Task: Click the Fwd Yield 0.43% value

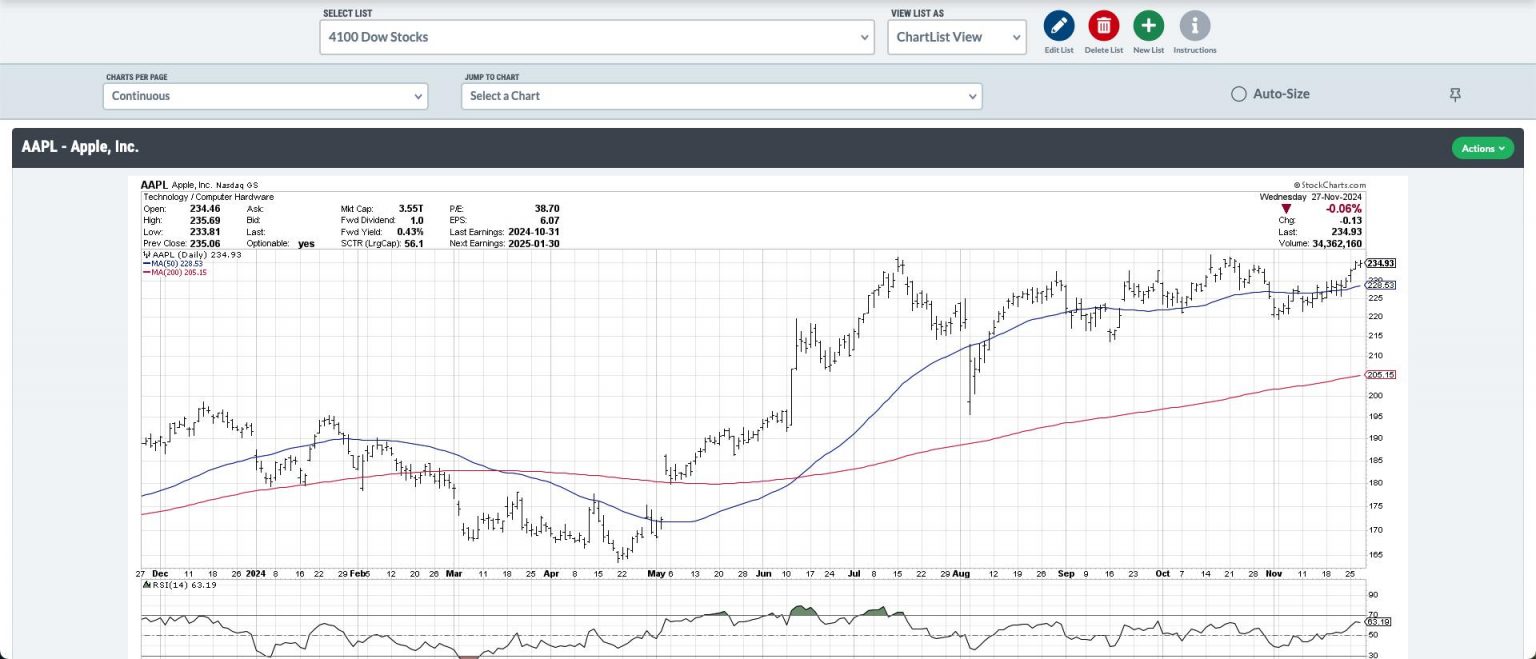Action: 411,232
